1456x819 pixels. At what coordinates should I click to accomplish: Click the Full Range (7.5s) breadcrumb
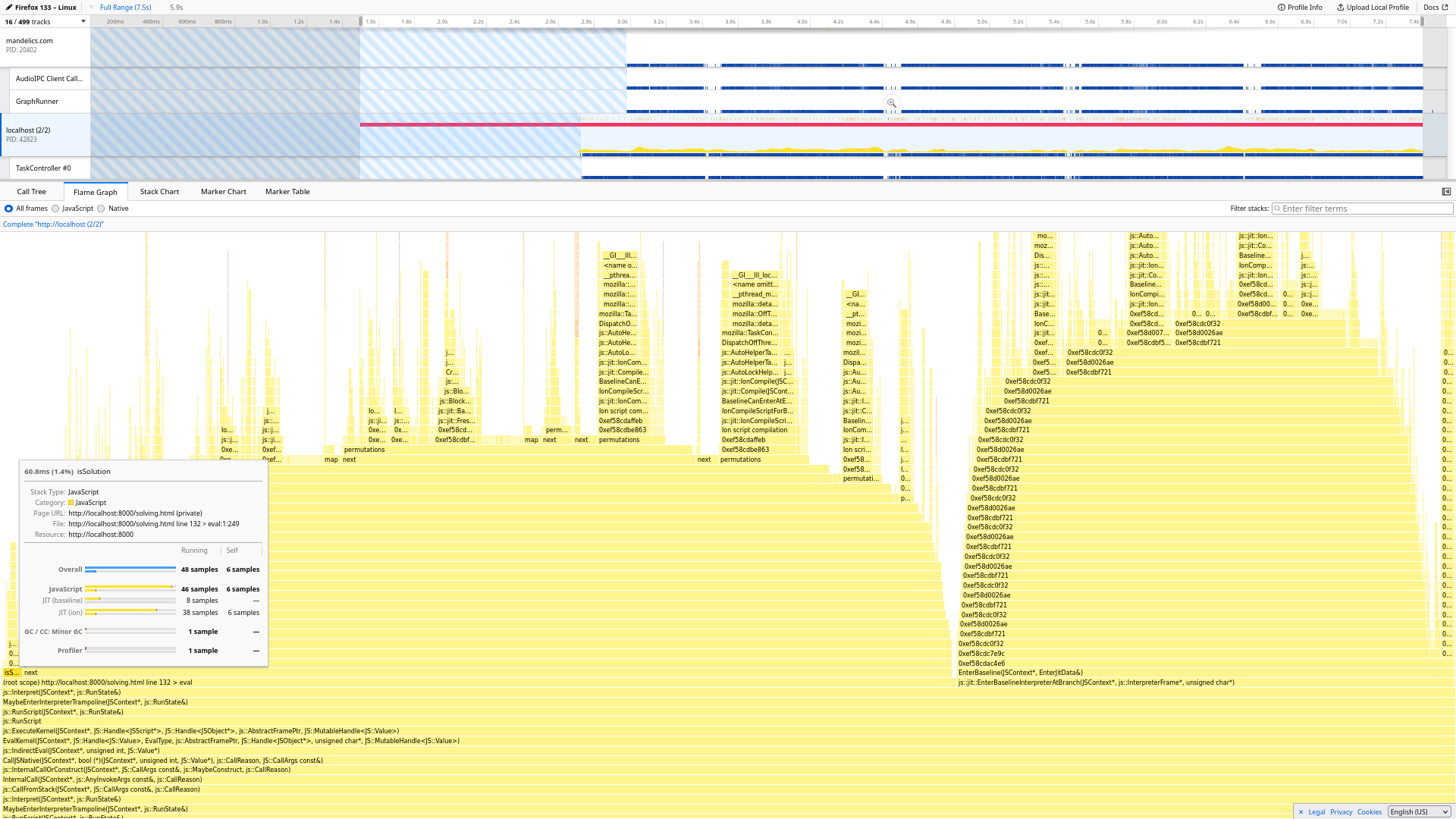click(x=124, y=7)
